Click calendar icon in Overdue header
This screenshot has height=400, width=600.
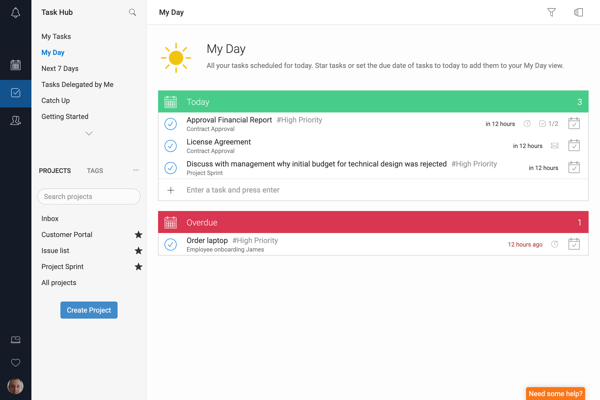click(x=171, y=222)
